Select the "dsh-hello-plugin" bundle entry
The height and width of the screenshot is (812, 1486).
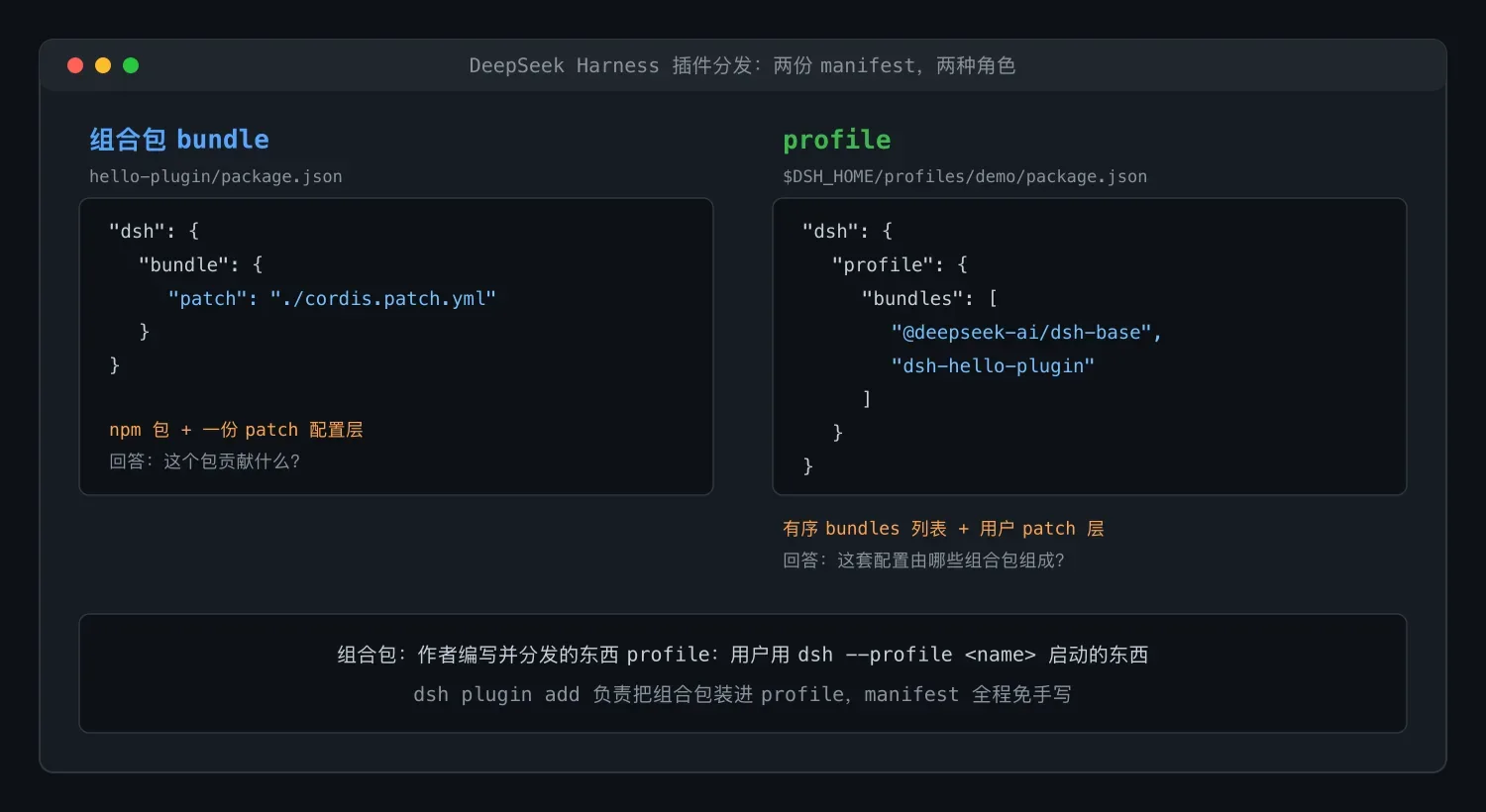coord(994,365)
